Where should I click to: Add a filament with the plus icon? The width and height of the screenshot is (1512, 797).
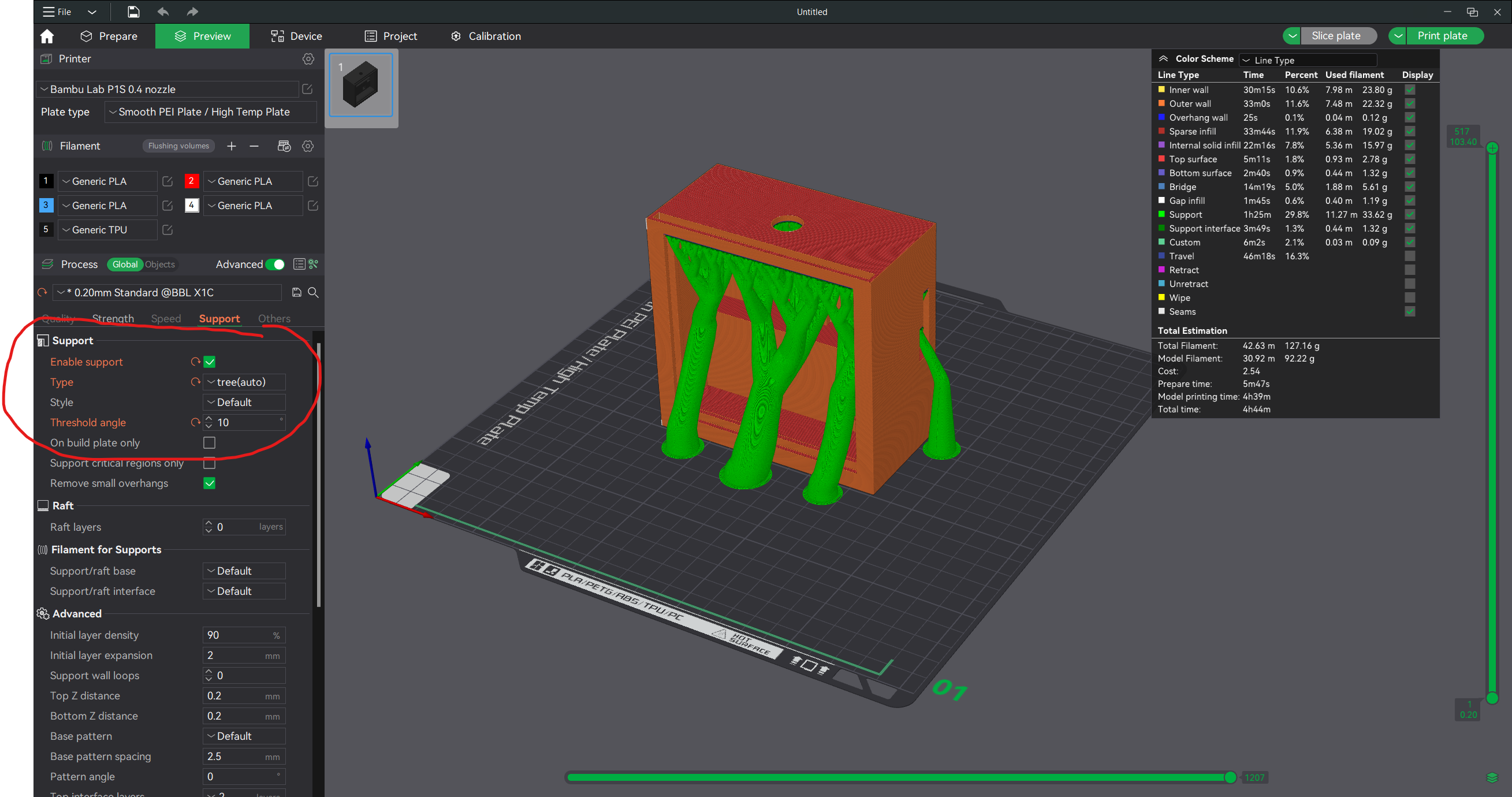click(x=231, y=146)
